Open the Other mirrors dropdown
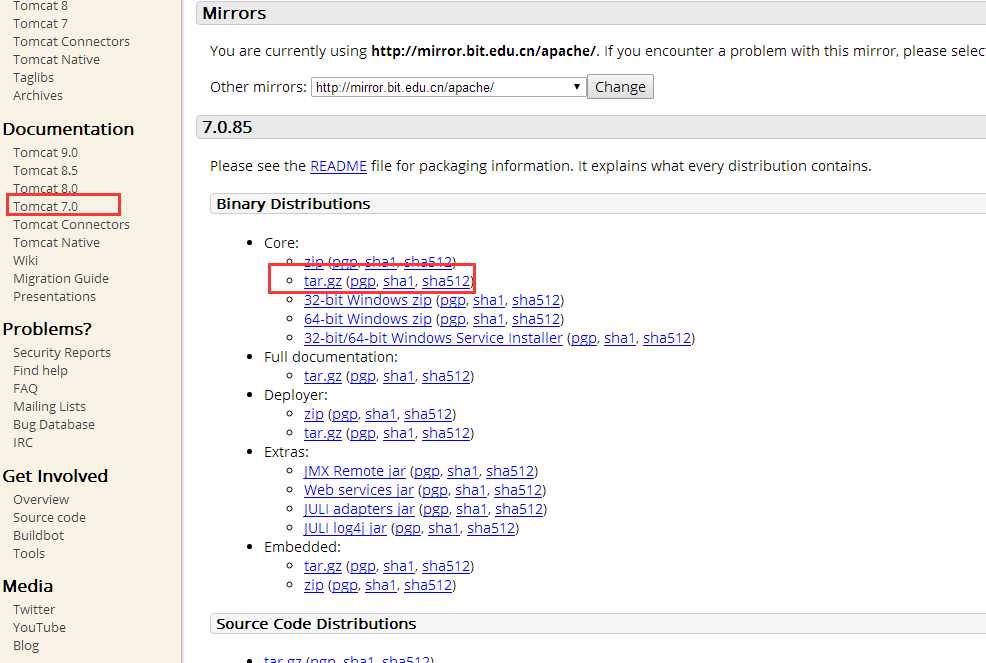 point(448,87)
